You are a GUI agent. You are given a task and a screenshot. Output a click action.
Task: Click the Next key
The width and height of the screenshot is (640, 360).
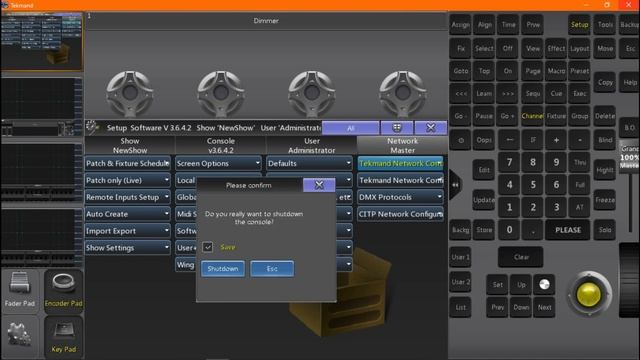544,307
